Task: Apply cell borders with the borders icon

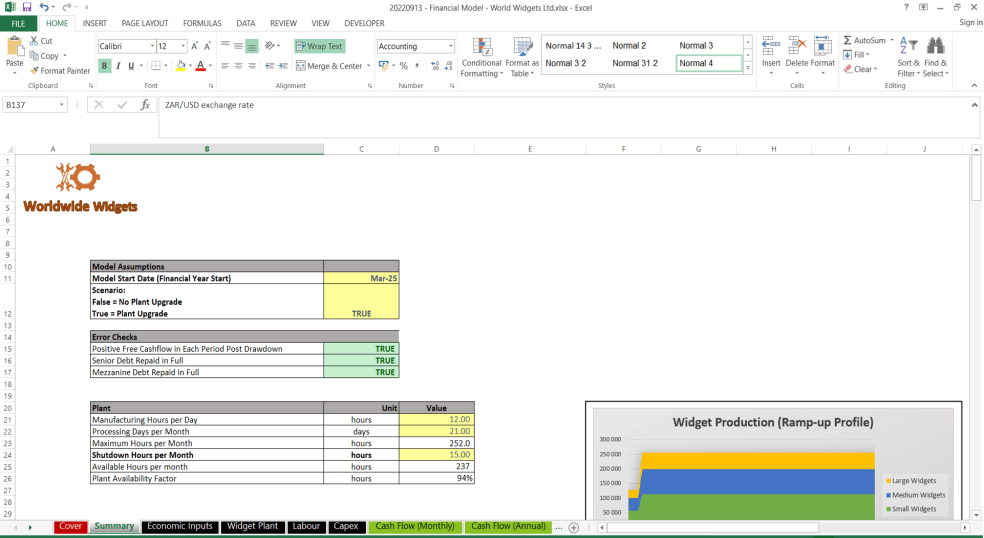Action: pyautogui.click(x=156, y=65)
